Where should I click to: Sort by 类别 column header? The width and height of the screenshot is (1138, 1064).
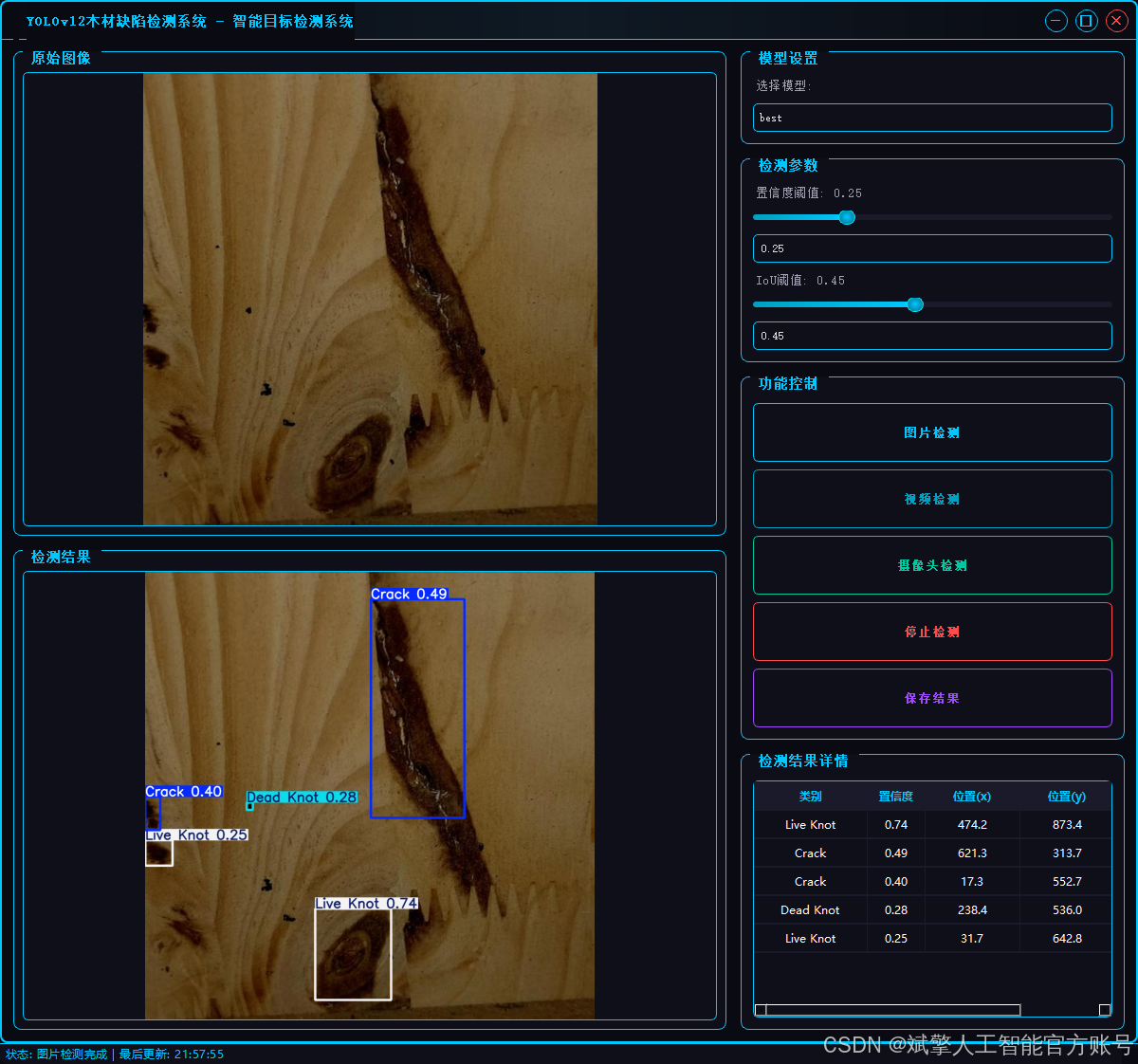pyautogui.click(x=811, y=797)
